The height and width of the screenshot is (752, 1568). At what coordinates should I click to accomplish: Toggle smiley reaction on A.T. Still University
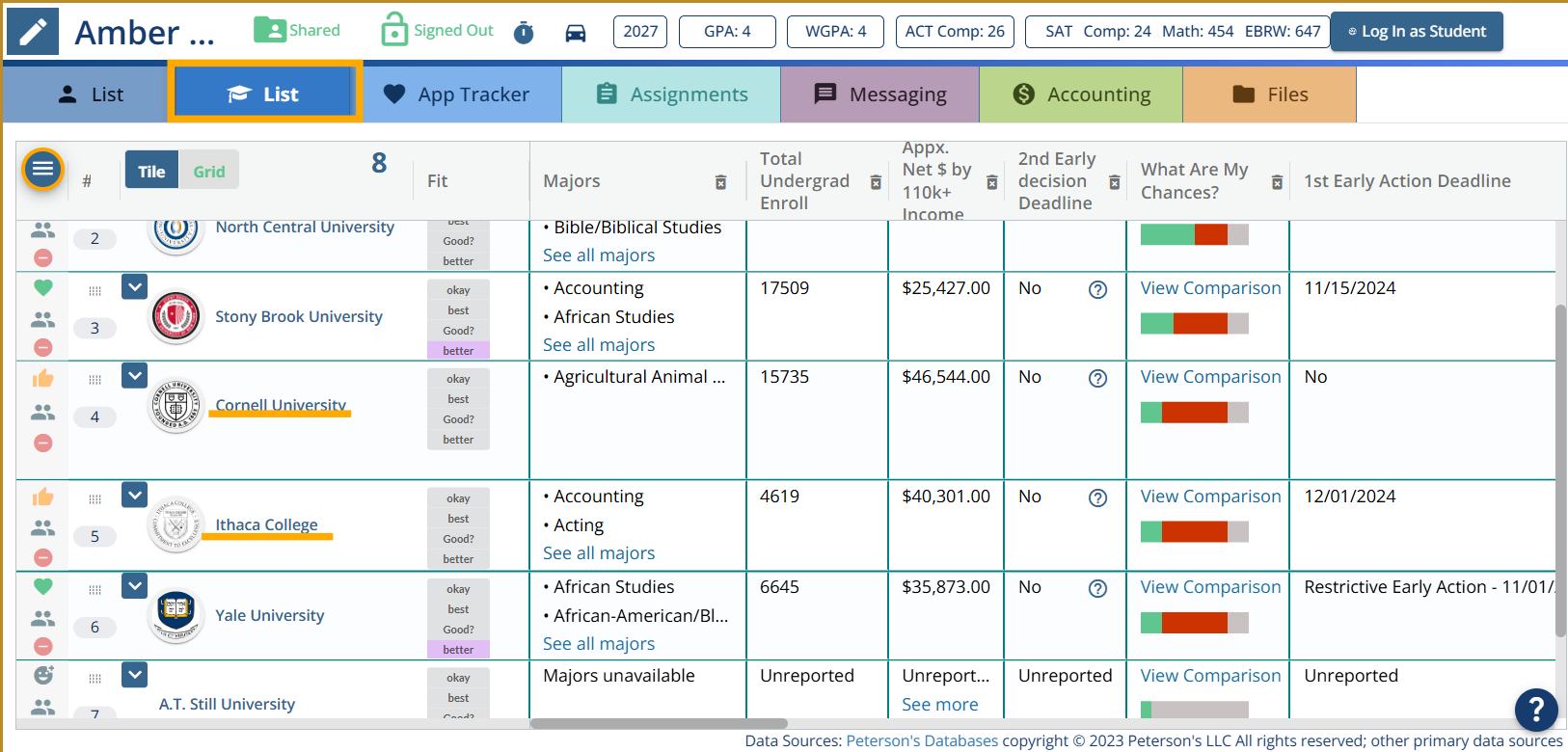pyautogui.click(x=43, y=675)
